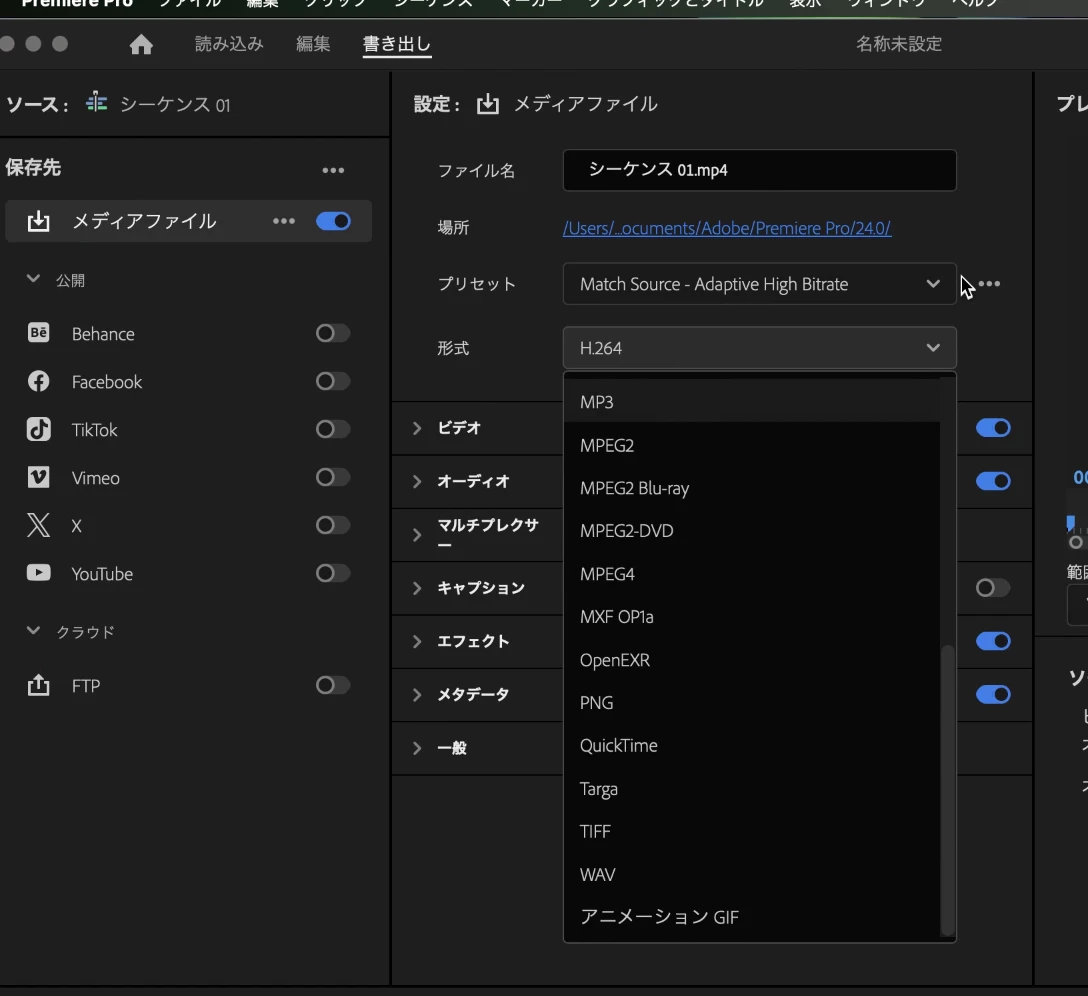
Task: Collapse the 公開 section
Action: pyautogui.click(x=33, y=279)
